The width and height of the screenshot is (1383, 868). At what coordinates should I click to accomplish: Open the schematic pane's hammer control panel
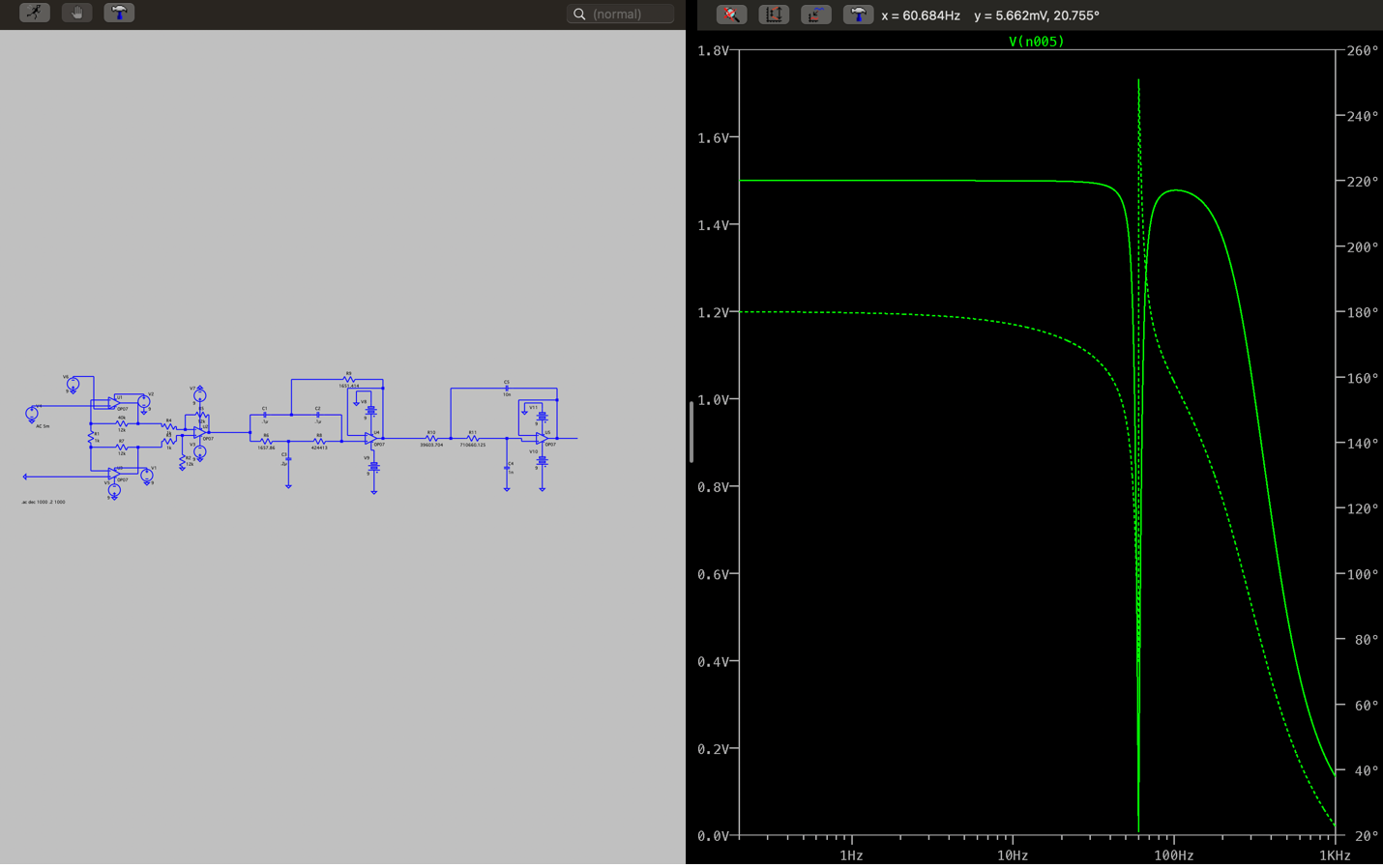[x=119, y=13]
